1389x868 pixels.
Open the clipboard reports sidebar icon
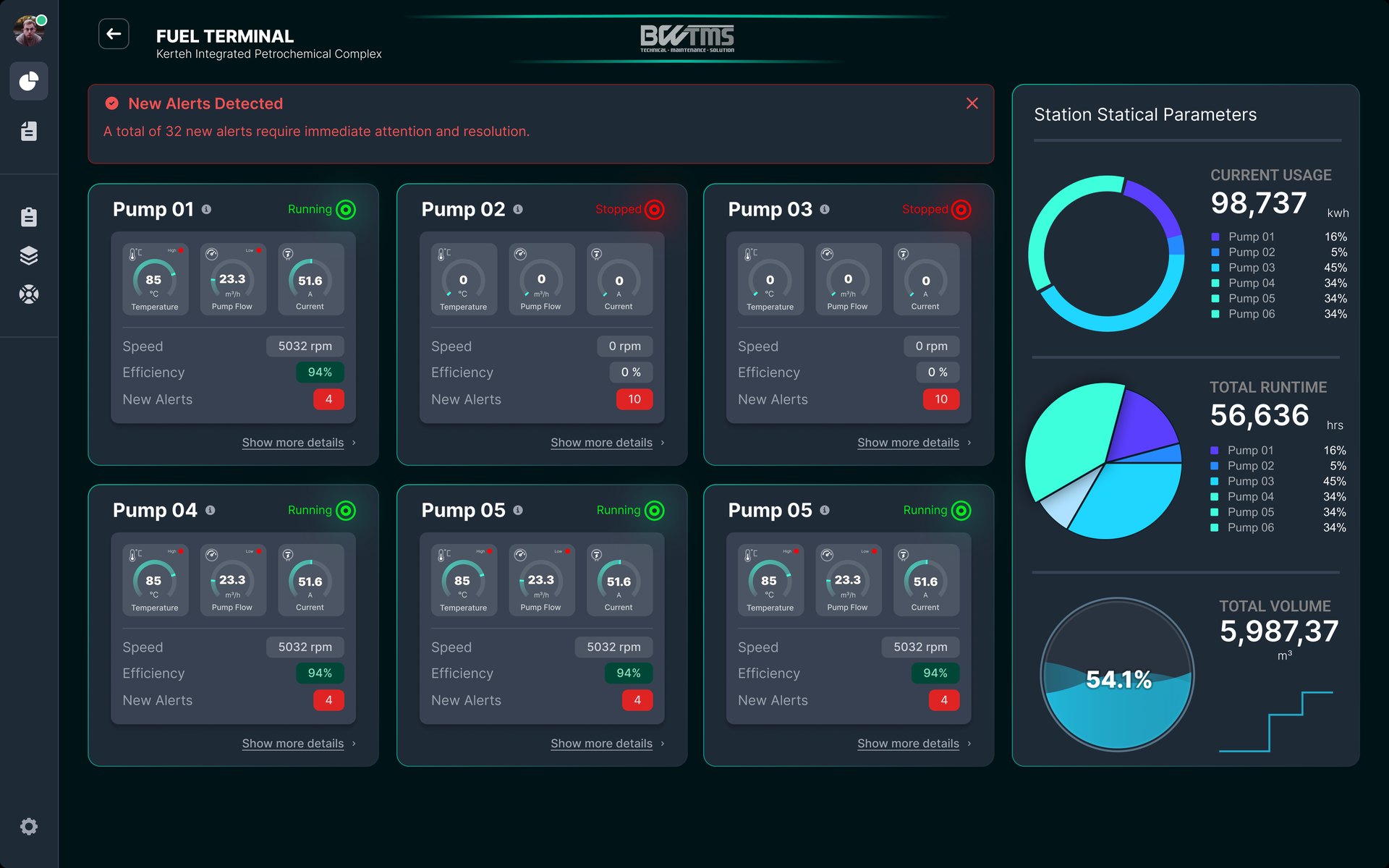(x=29, y=217)
